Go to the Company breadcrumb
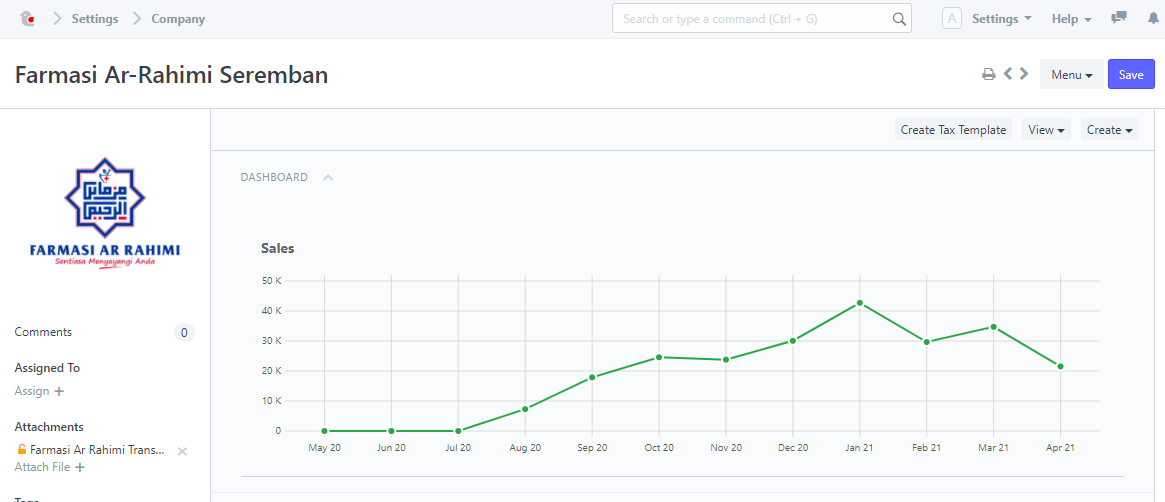 178,19
